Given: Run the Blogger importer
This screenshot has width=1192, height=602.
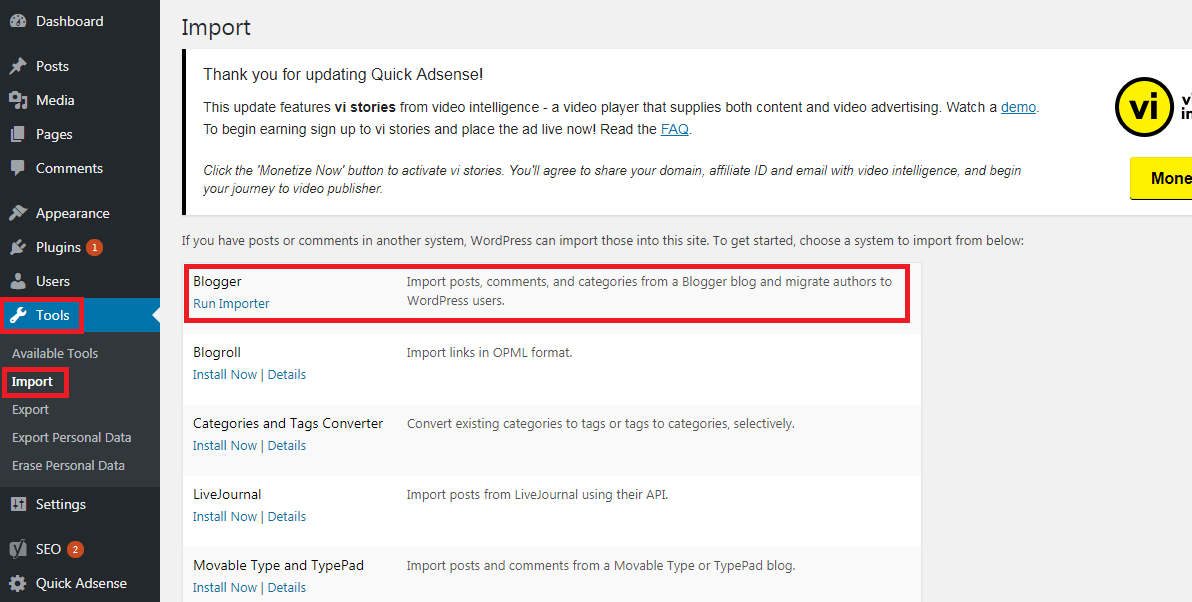Looking at the screenshot, I should pyautogui.click(x=231, y=304).
